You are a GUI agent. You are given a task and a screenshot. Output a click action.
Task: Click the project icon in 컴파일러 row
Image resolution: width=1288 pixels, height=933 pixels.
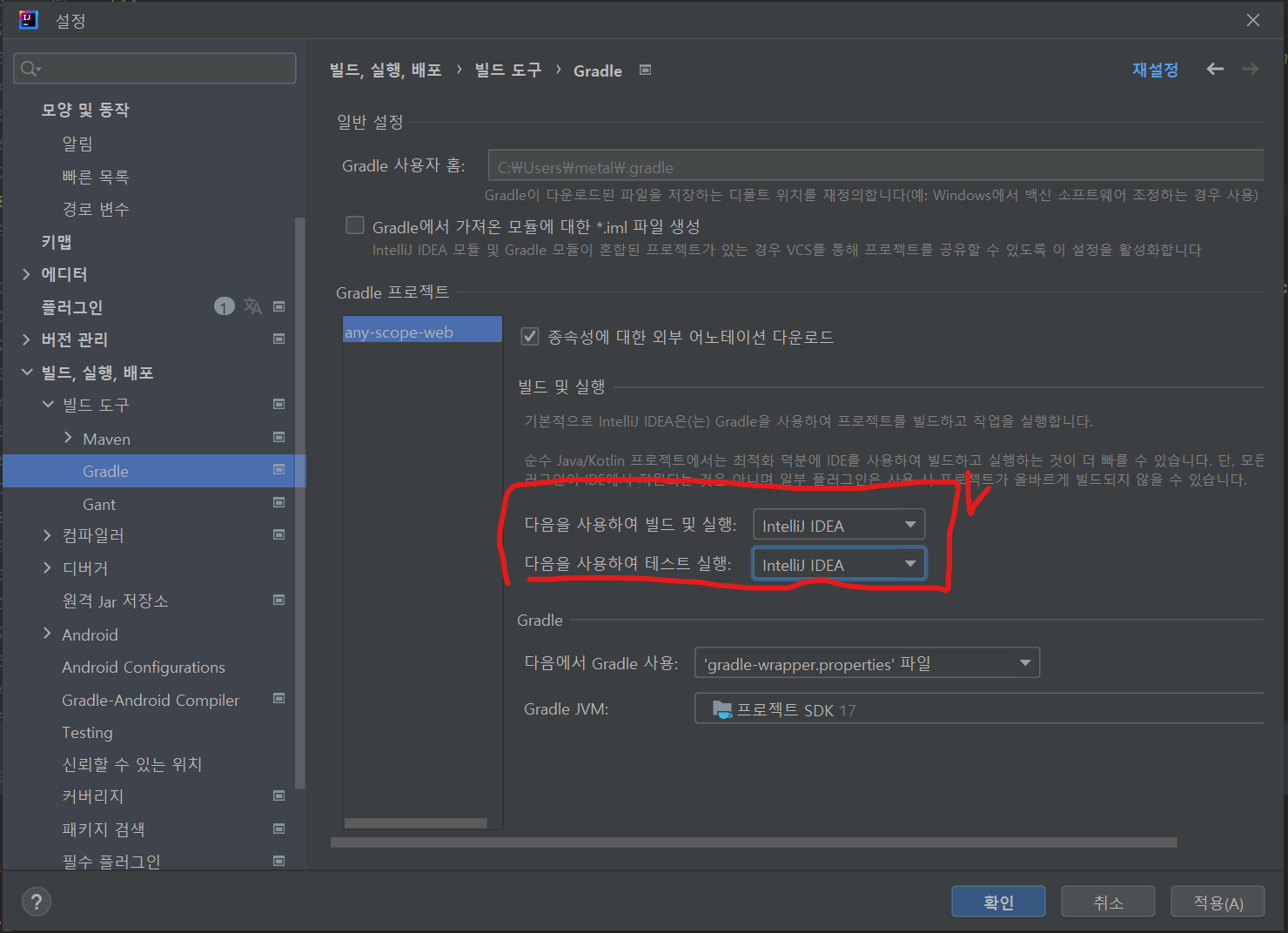tap(279, 534)
